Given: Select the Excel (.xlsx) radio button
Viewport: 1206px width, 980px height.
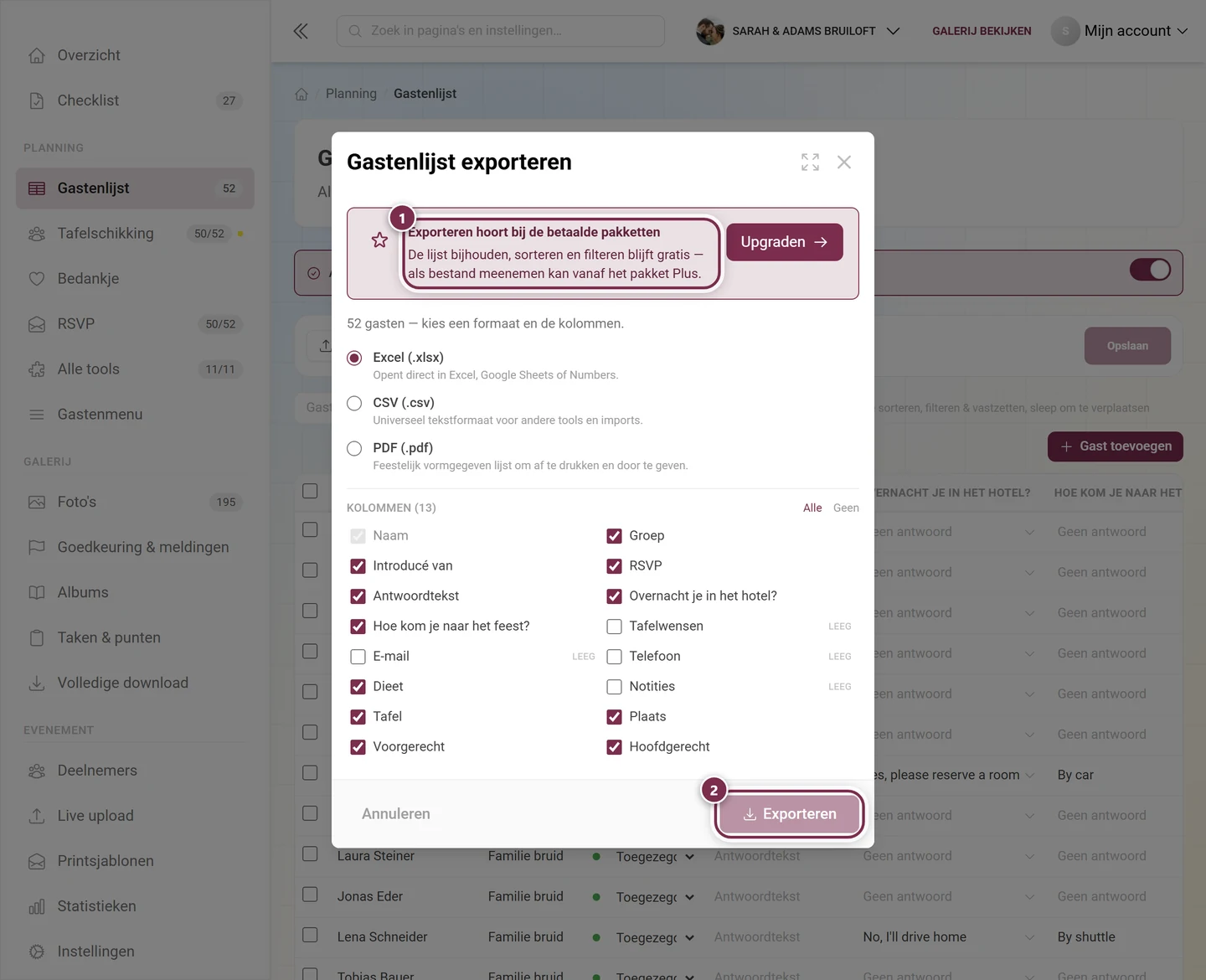Looking at the screenshot, I should (x=354, y=358).
